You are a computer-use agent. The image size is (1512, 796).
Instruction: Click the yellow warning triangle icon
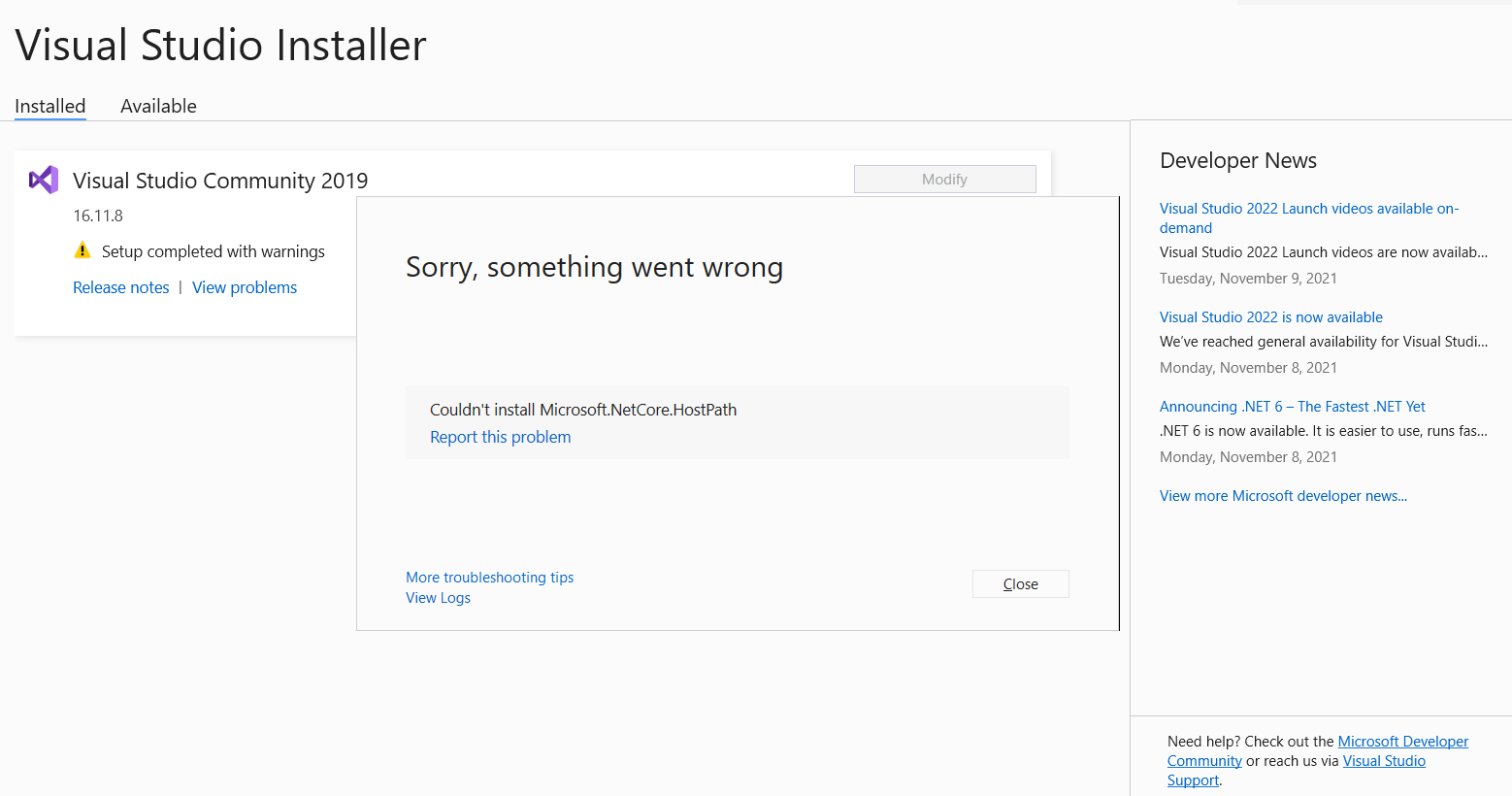(82, 250)
